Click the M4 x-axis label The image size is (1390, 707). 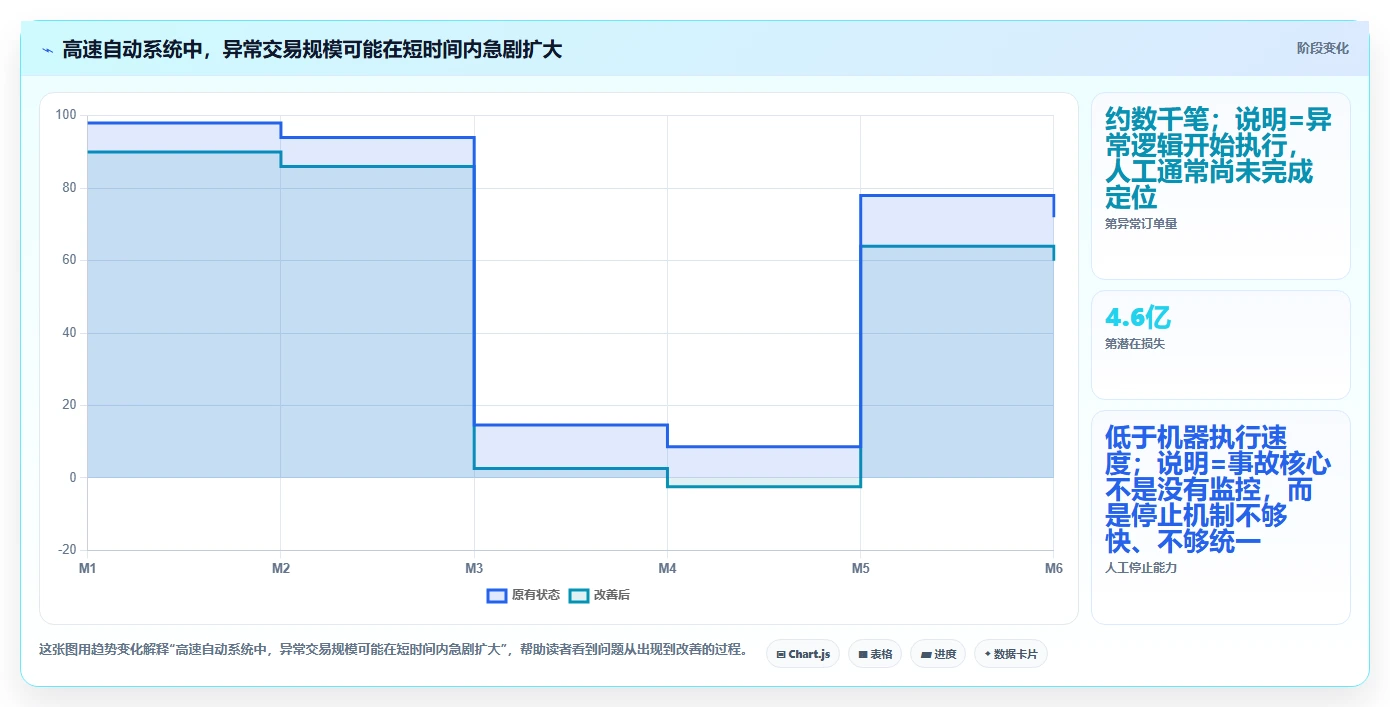667,568
